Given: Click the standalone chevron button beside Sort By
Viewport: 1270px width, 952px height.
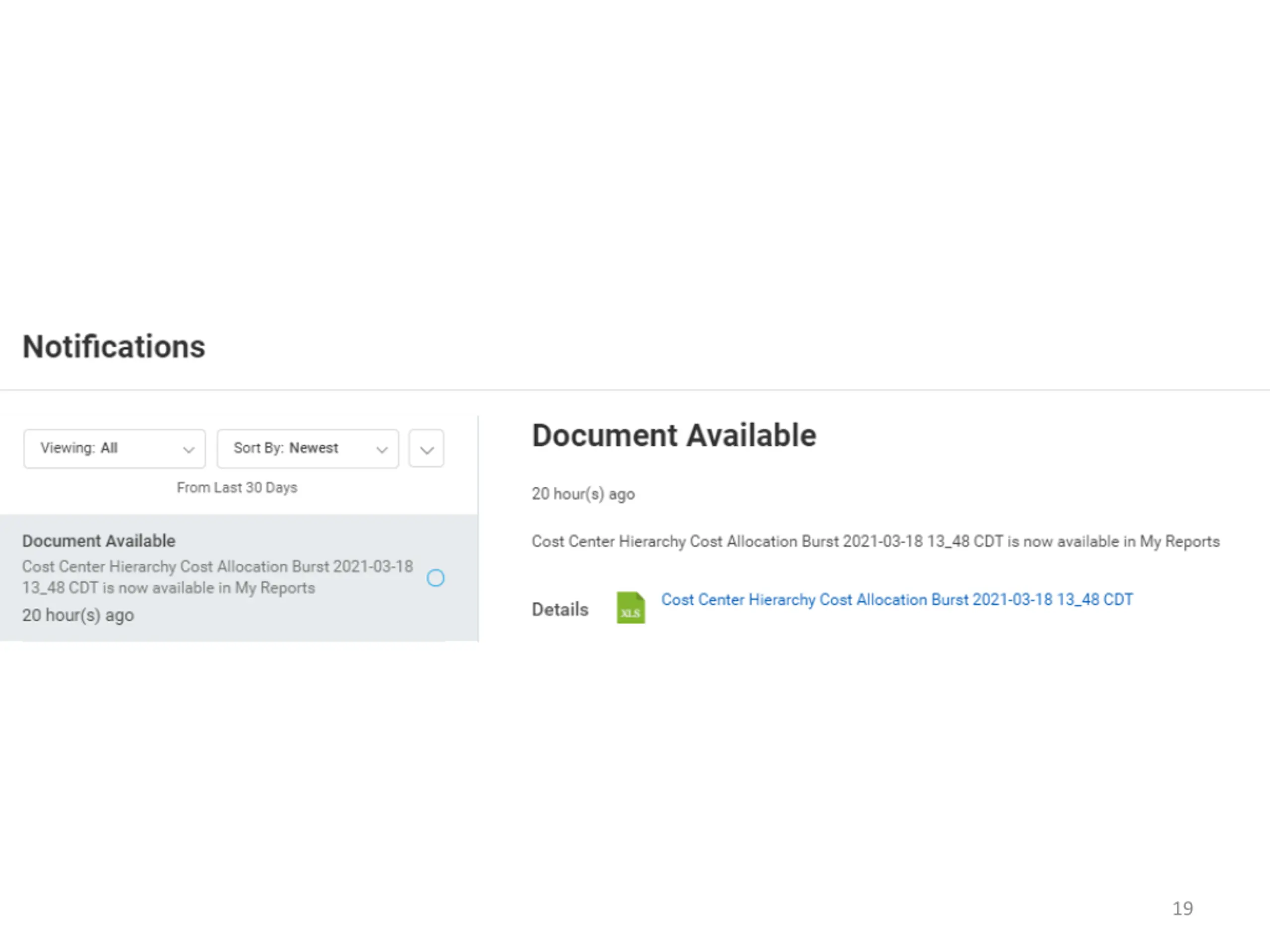Looking at the screenshot, I should tap(426, 449).
